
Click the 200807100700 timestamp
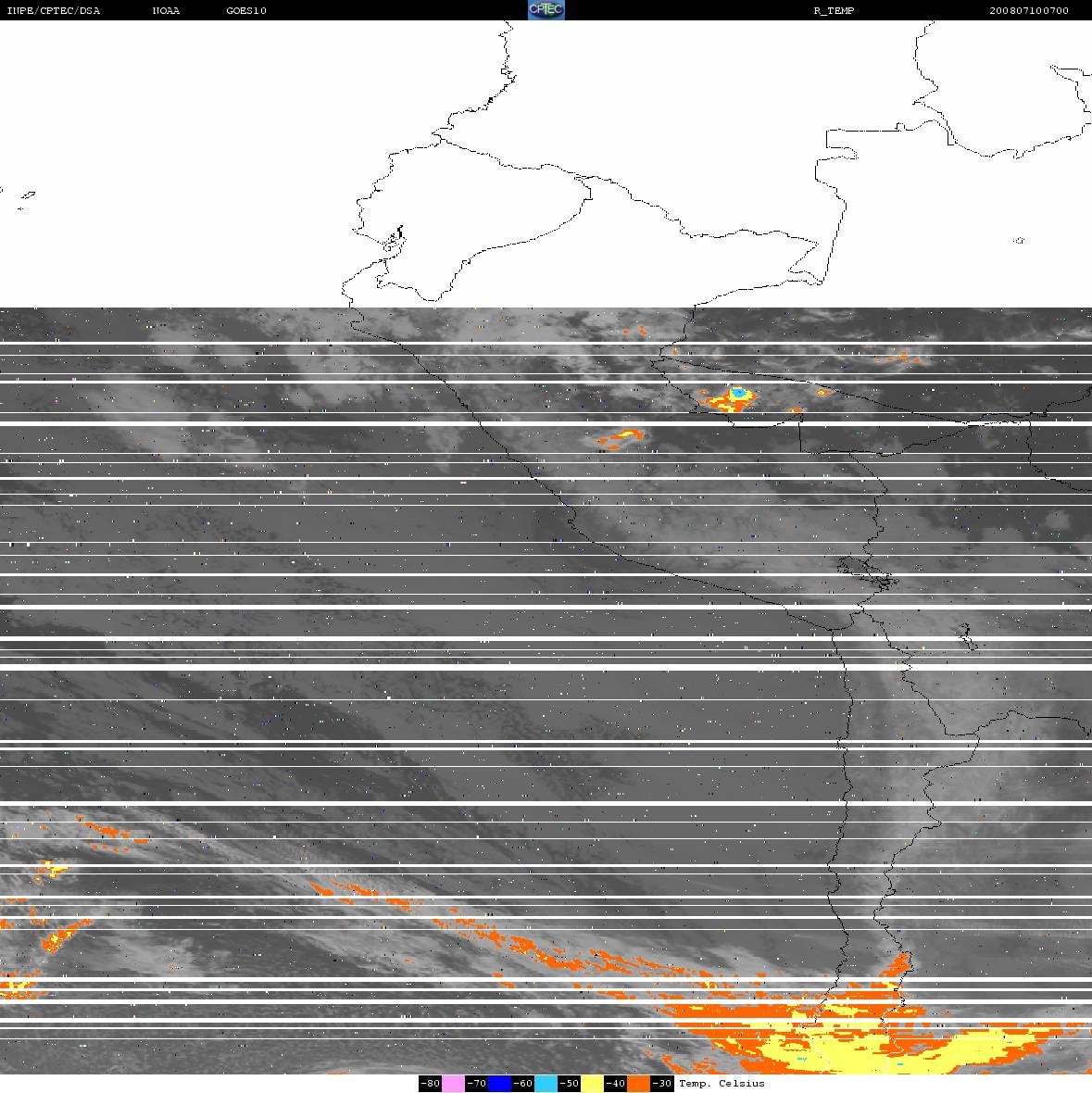1028,11
